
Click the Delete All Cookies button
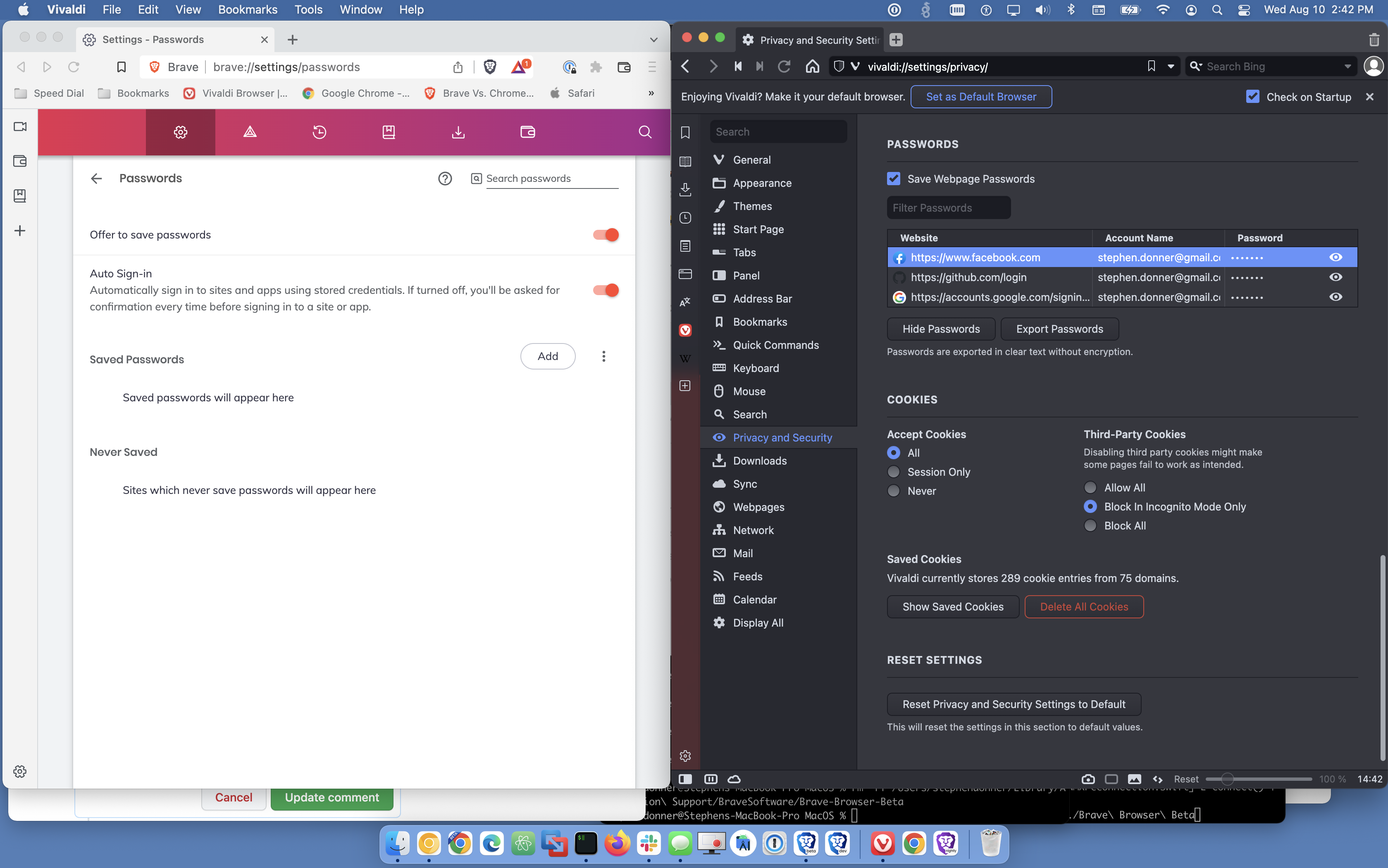[x=1084, y=606]
